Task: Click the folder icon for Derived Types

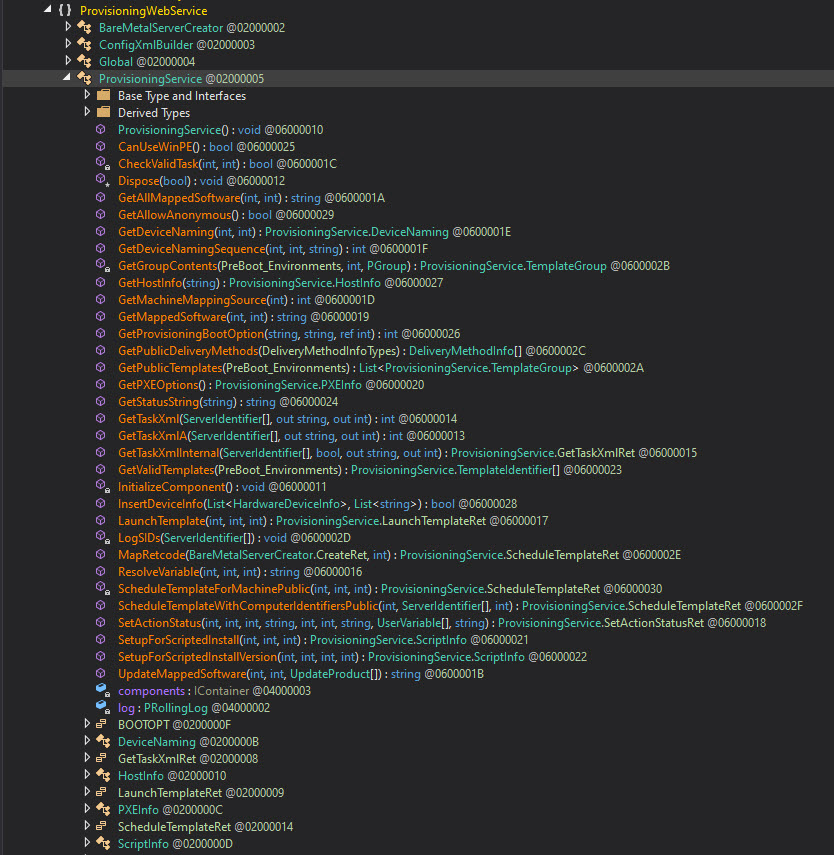Action: point(104,112)
